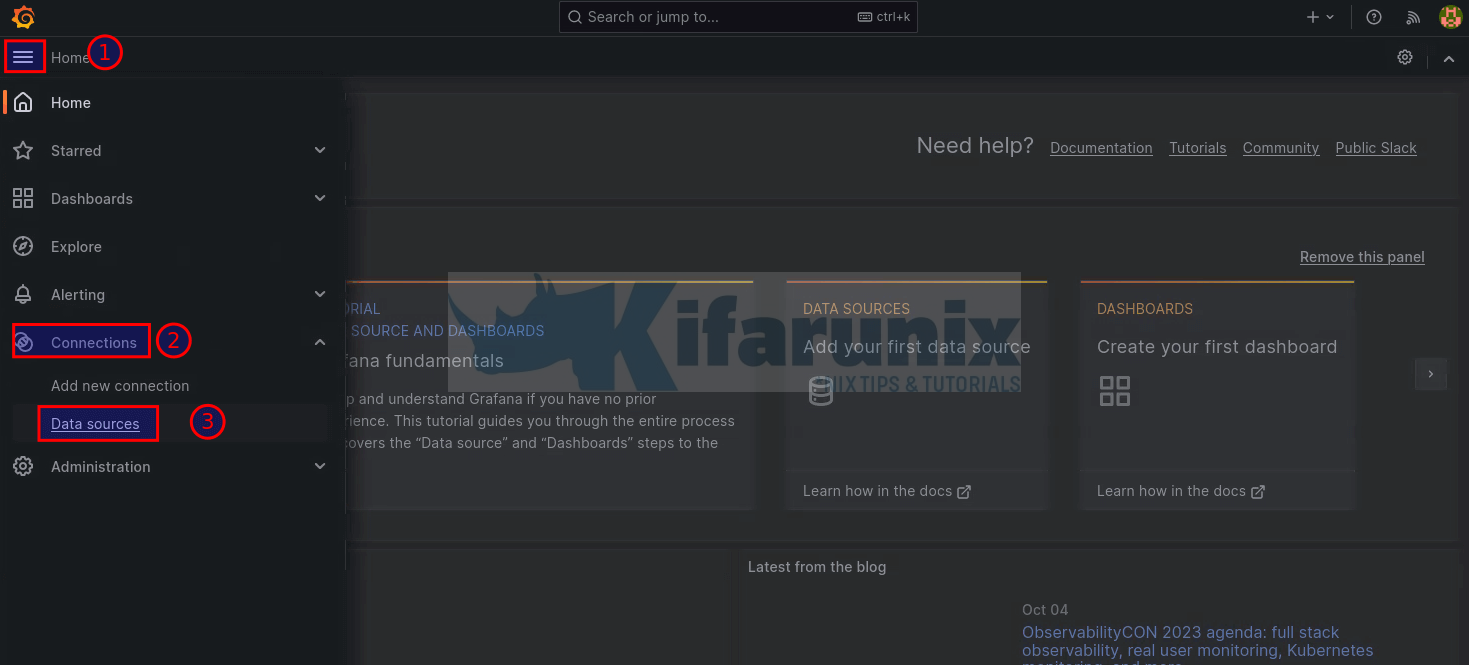Click the grid icon in the Dashboards card
This screenshot has width=1469, height=665.
pyautogui.click(x=1114, y=391)
